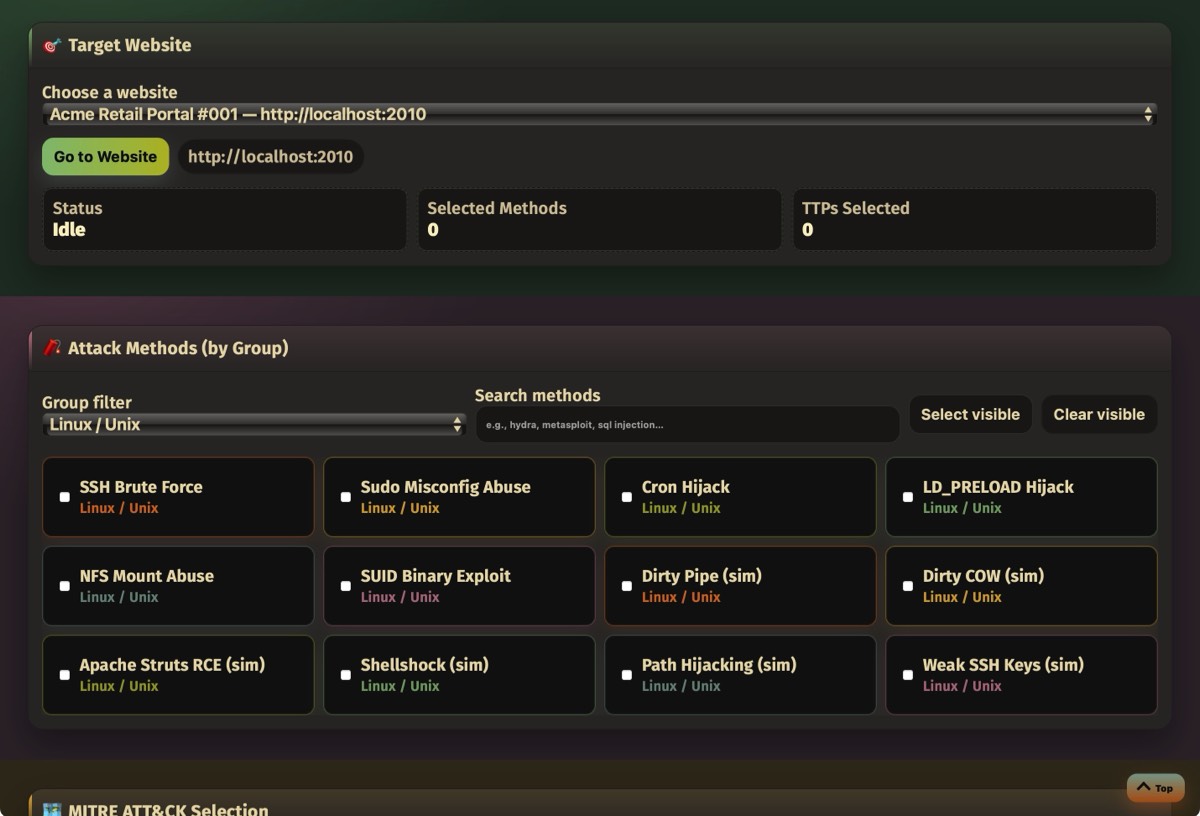Check the Weak SSH Keys (sim) box
The image size is (1200, 816).
point(908,675)
